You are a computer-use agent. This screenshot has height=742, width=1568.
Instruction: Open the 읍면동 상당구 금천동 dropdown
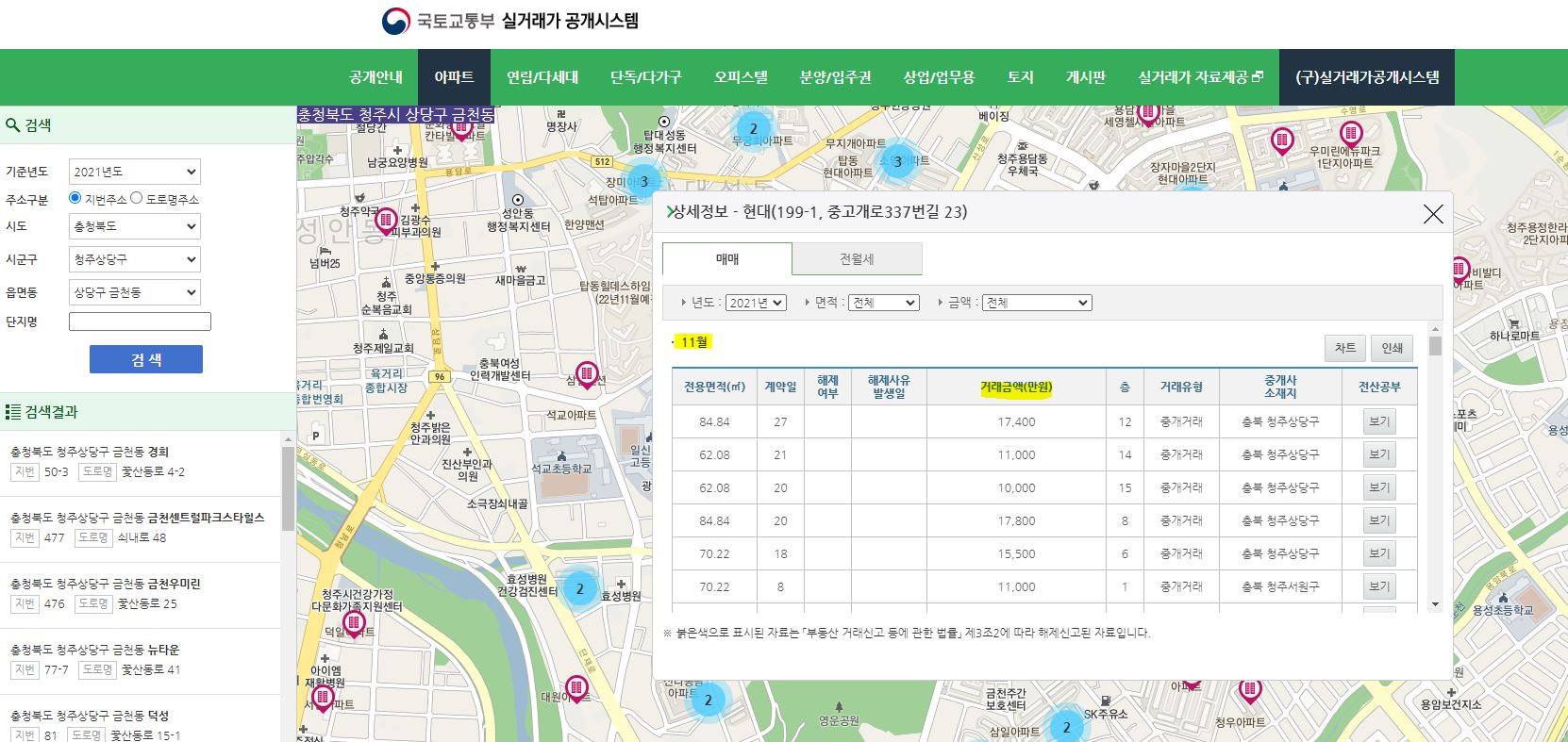[134, 292]
